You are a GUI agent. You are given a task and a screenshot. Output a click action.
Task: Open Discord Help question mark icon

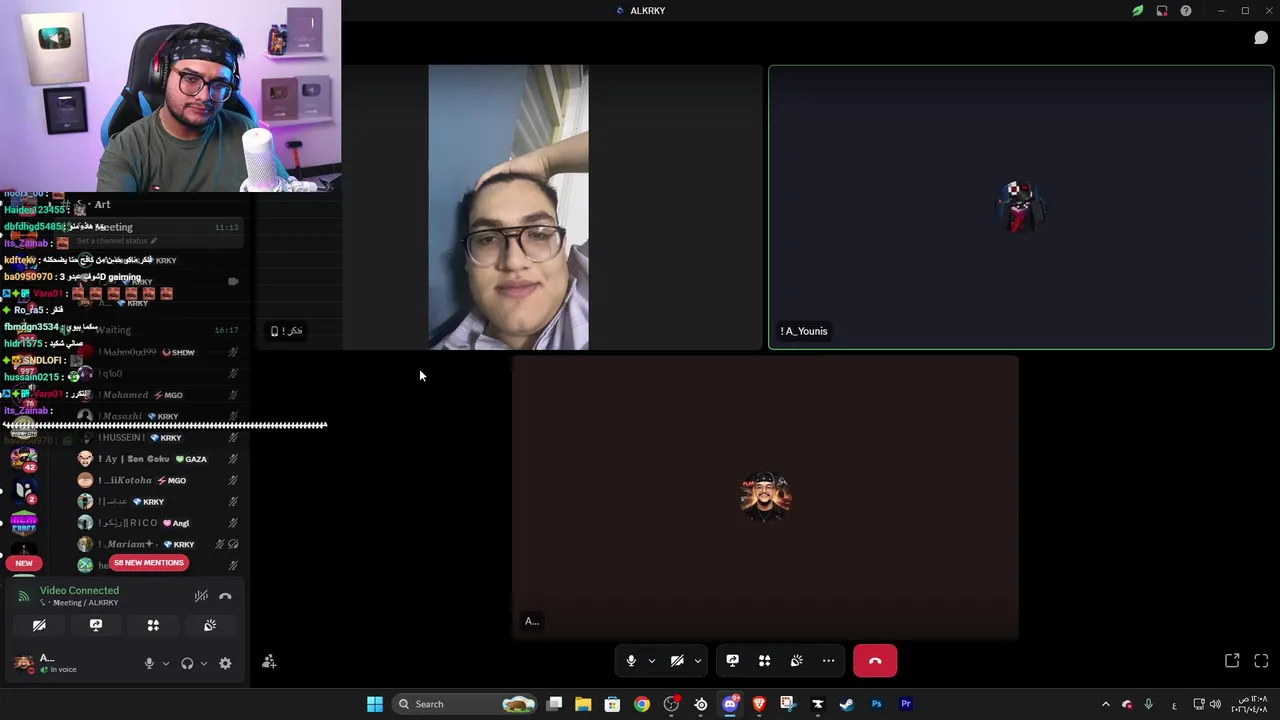click(1186, 11)
